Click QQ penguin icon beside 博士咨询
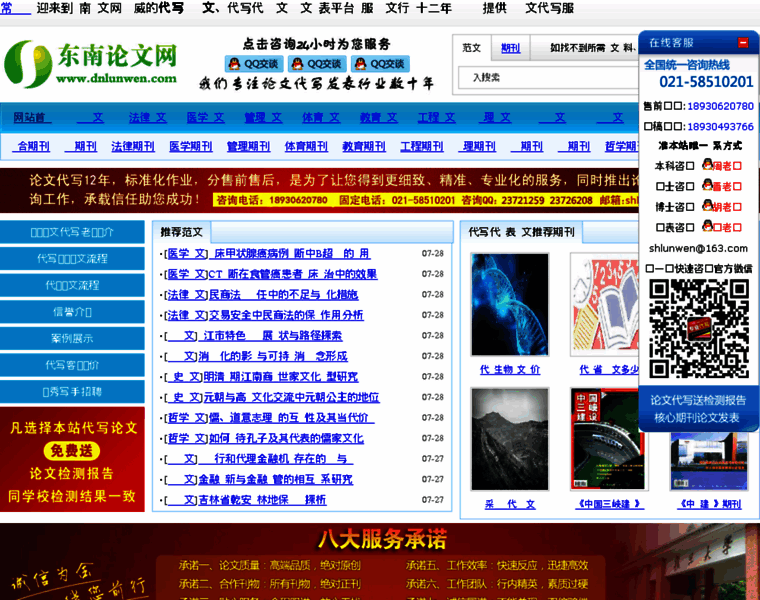Screen dimensions: 760x600 (707, 207)
